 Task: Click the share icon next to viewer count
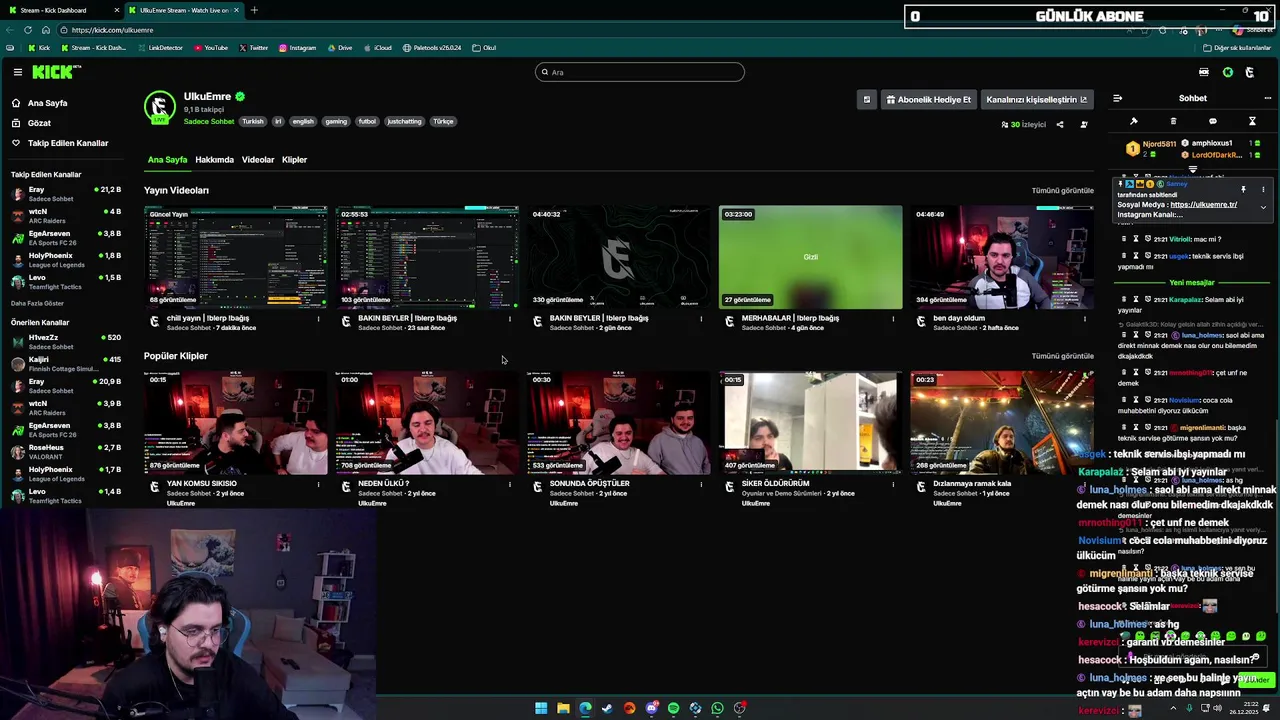1060,125
